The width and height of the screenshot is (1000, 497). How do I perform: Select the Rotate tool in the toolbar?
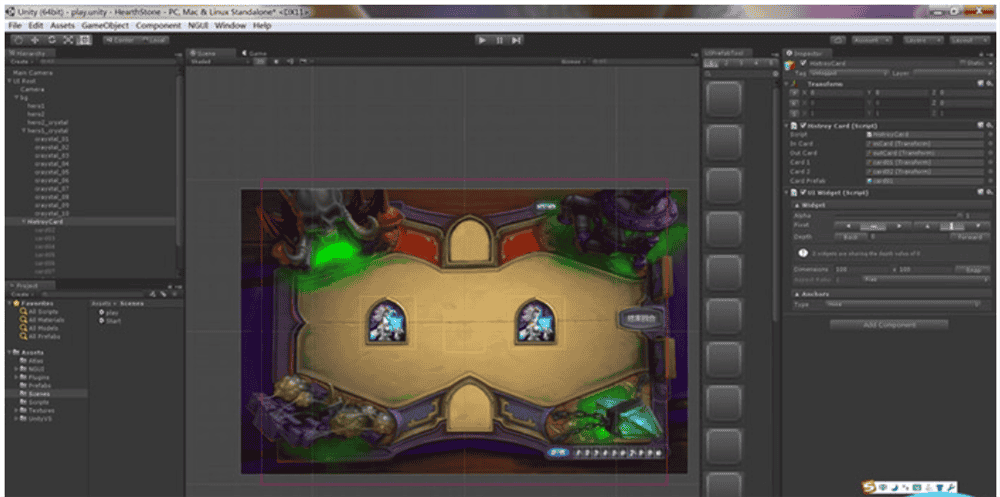coord(52,40)
